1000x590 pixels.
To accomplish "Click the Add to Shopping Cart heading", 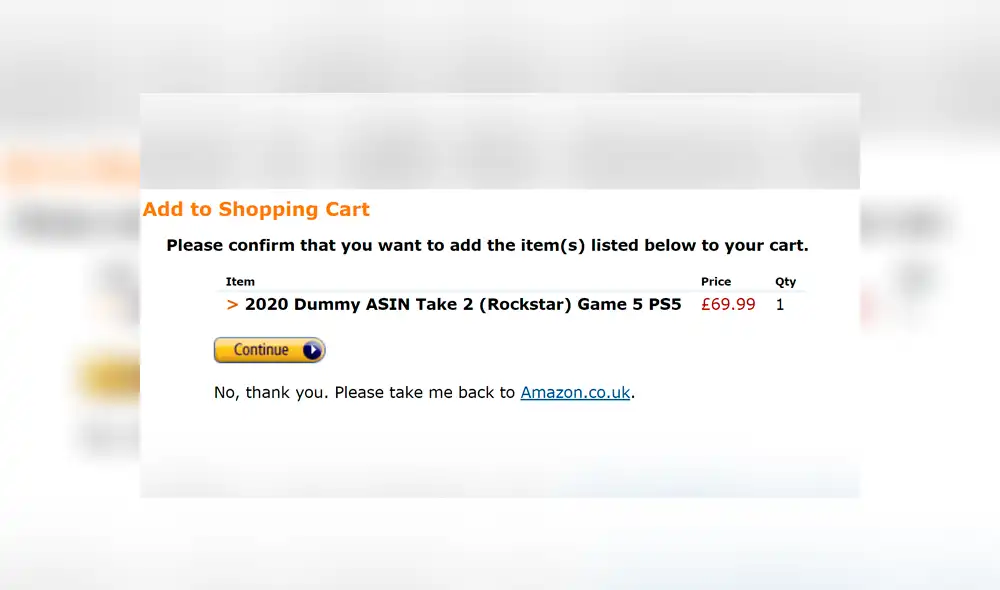I will pyautogui.click(x=256, y=210).
